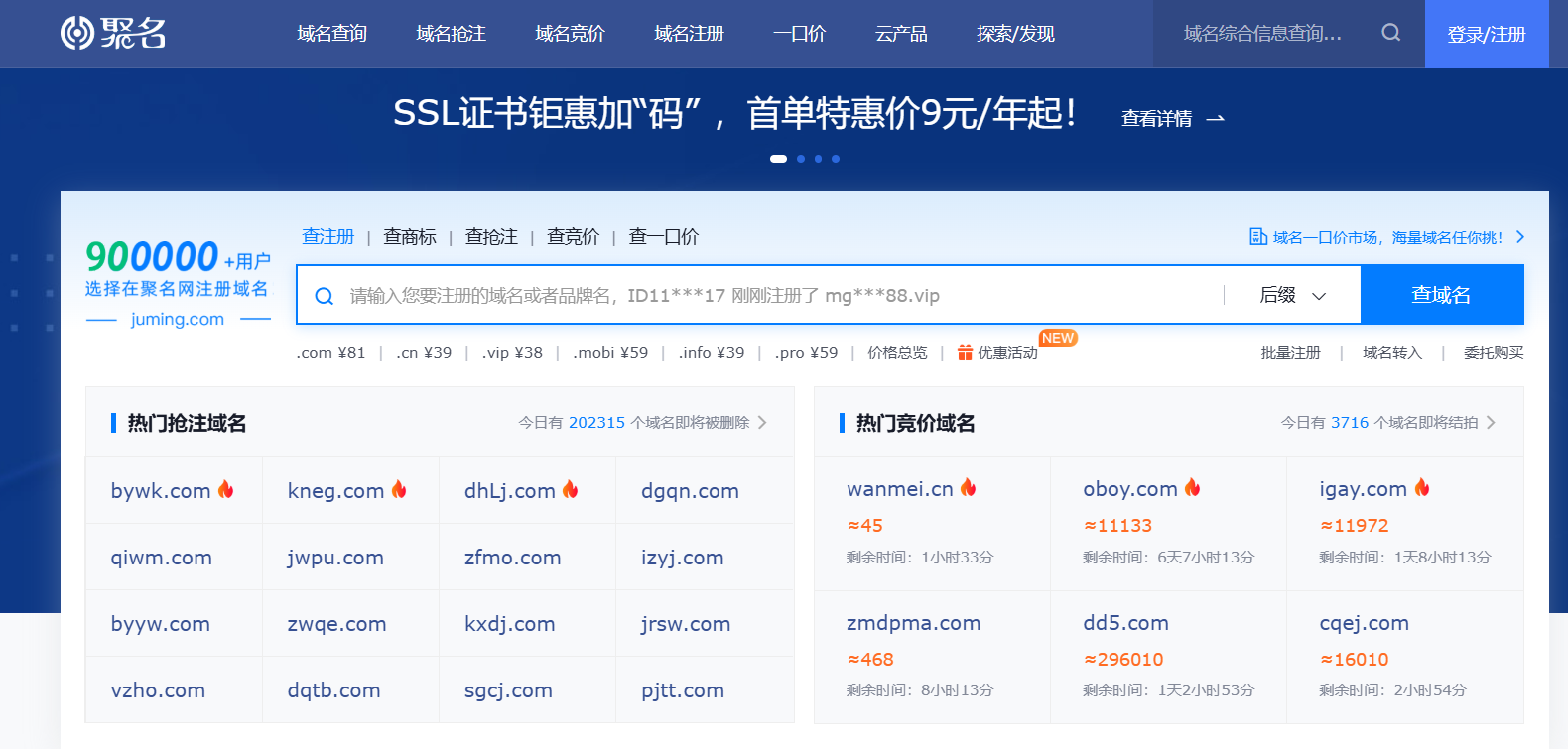
Task: Select the last banner carousel dot
Action: pos(836,159)
